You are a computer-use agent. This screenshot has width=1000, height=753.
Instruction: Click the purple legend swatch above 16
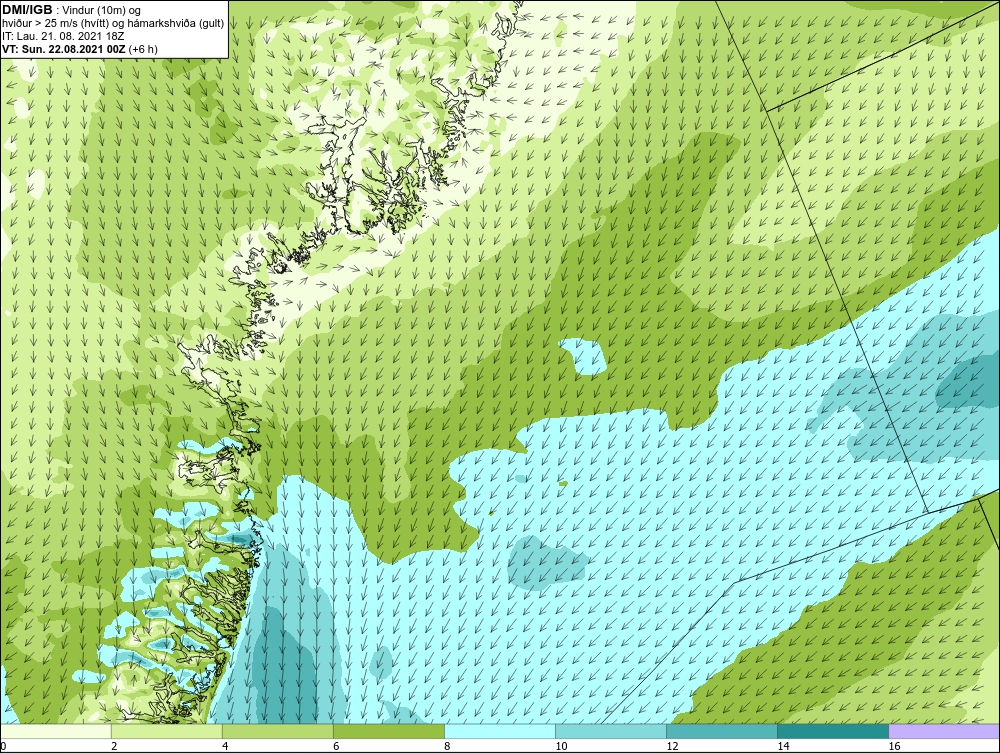943,731
